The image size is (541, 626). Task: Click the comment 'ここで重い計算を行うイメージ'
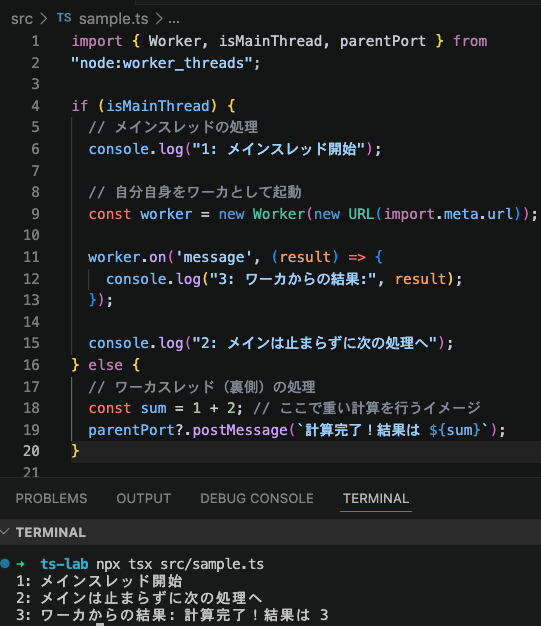(x=380, y=408)
